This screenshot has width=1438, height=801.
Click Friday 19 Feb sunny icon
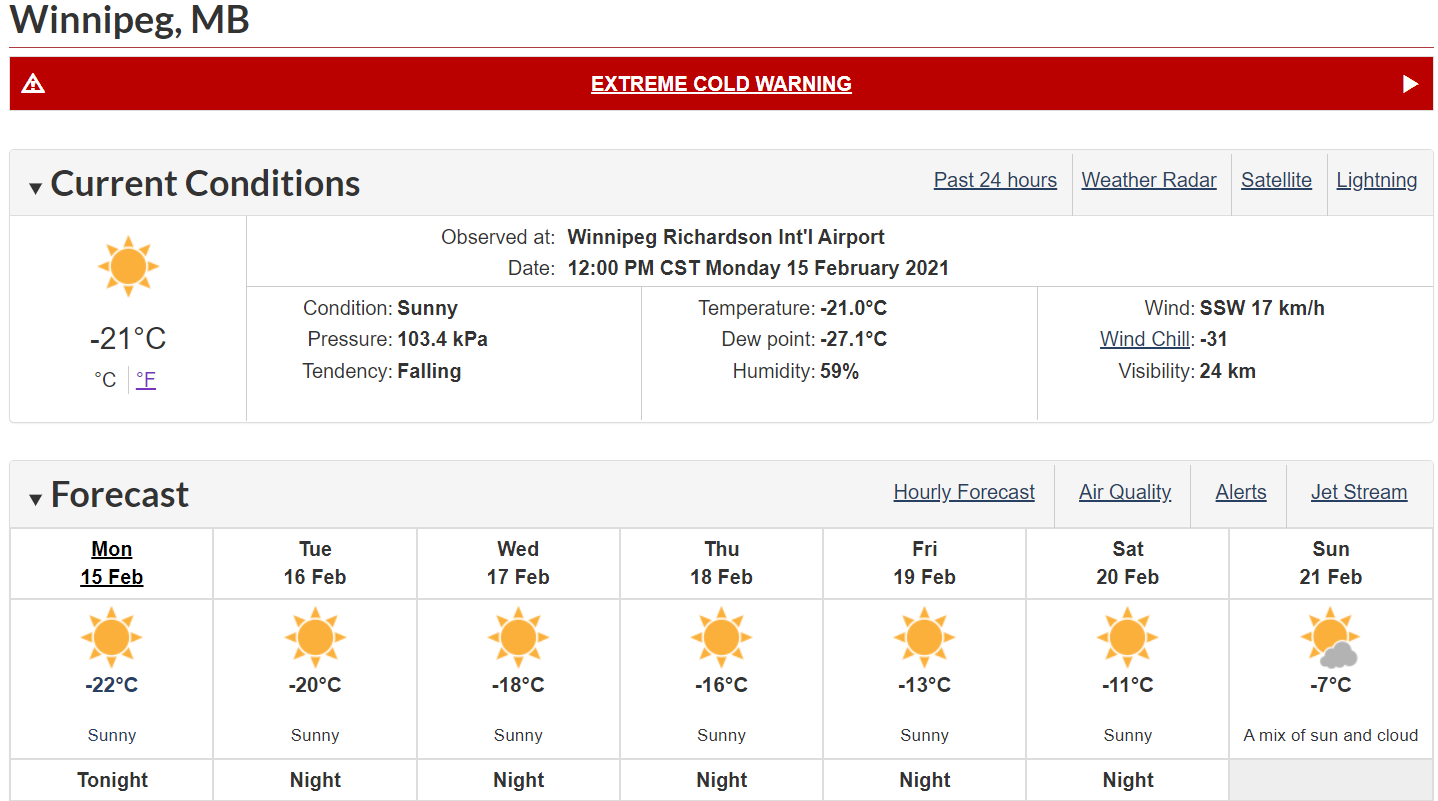pos(924,637)
